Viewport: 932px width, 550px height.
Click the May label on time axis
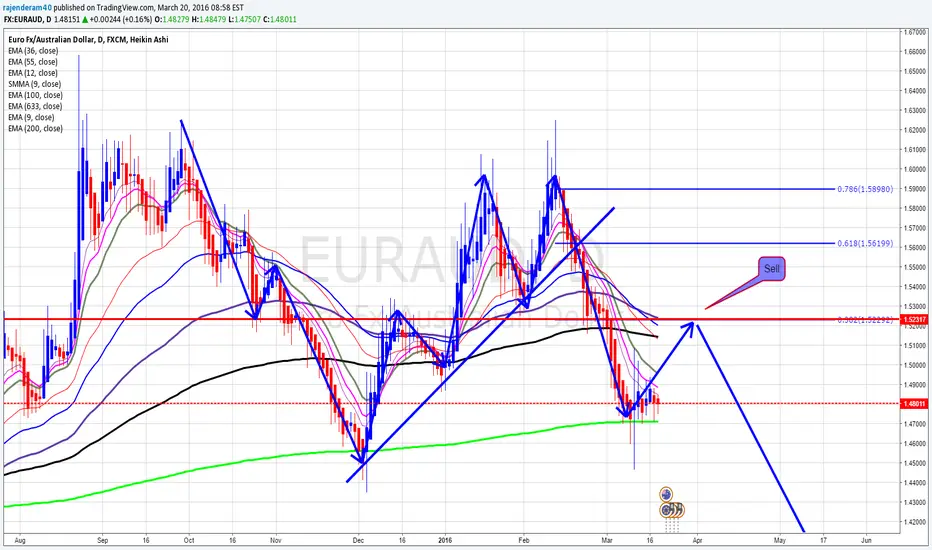[x=780, y=540]
